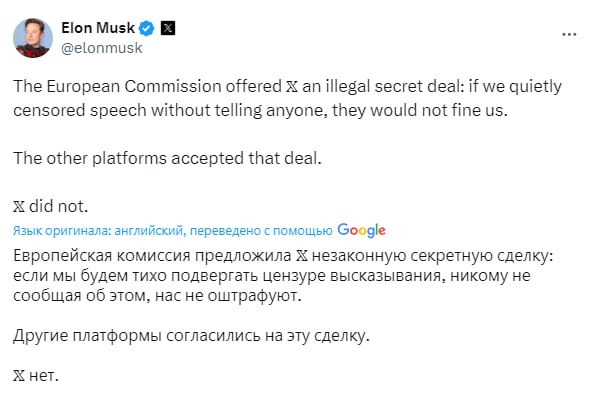Click the black X affiliation badge
The image size is (589, 395).
pos(168,28)
